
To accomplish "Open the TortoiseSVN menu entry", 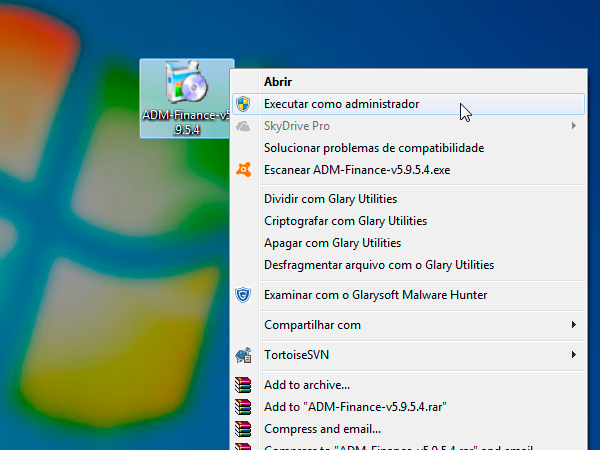I will pyautogui.click(x=408, y=355).
